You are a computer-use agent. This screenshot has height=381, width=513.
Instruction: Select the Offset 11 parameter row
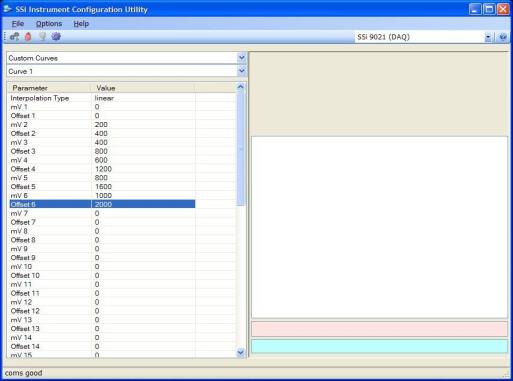pyautogui.click(x=102, y=293)
